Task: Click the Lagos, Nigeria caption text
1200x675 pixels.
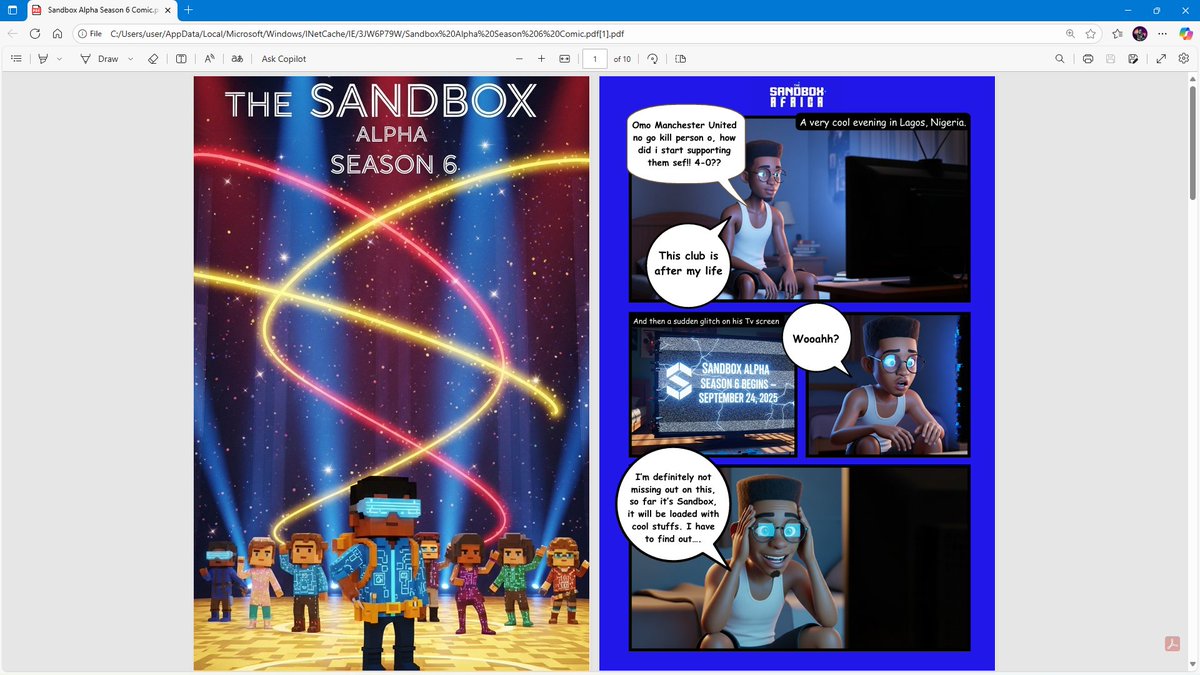Action: click(x=882, y=122)
